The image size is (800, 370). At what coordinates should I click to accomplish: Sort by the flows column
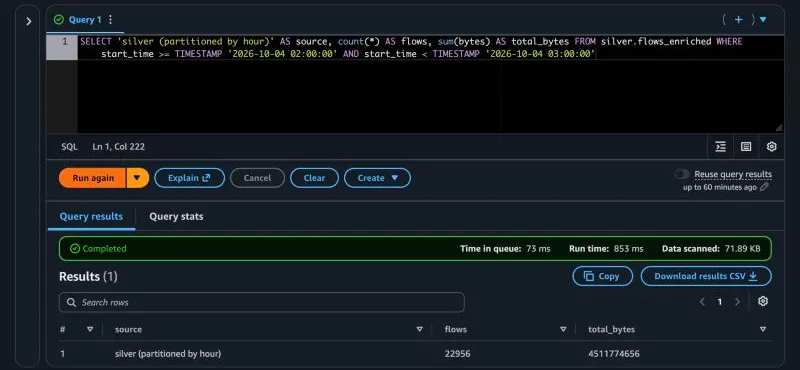(x=563, y=329)
